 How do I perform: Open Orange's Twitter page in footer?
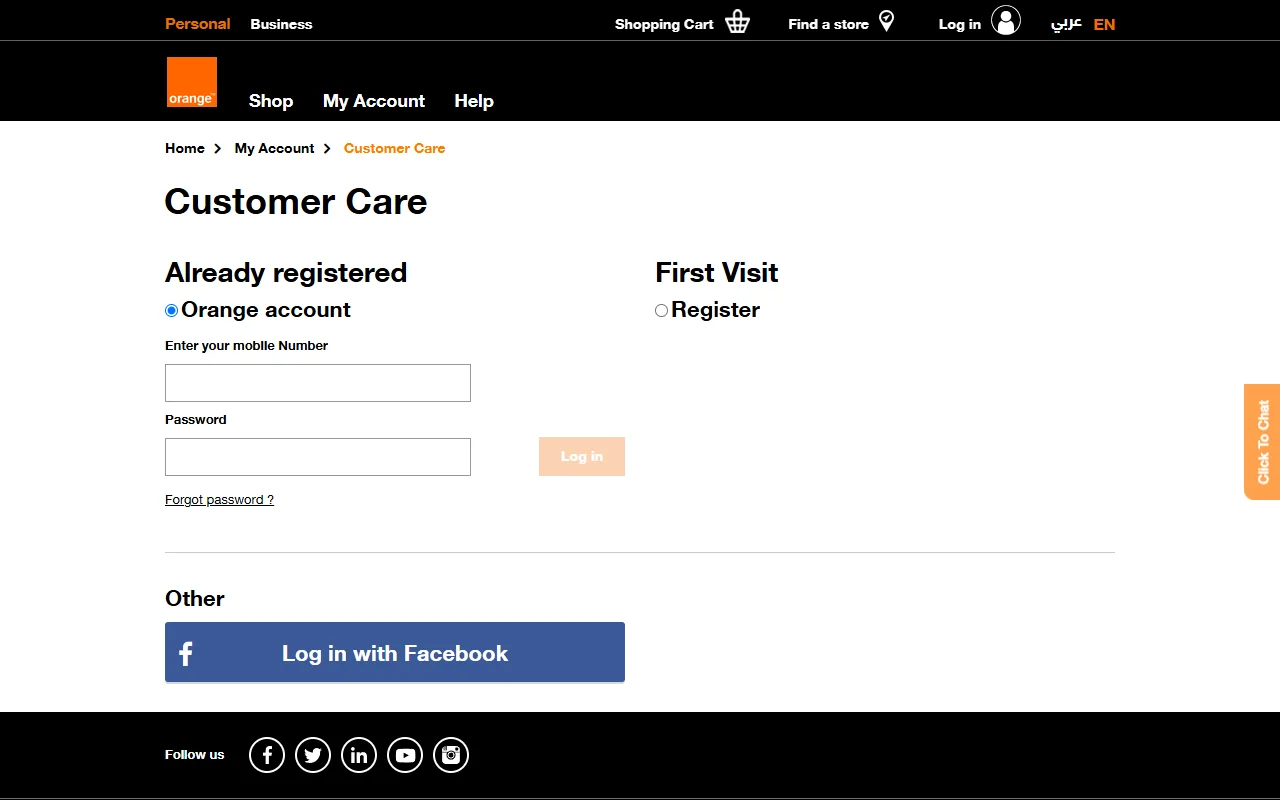[x=313, y=755]
